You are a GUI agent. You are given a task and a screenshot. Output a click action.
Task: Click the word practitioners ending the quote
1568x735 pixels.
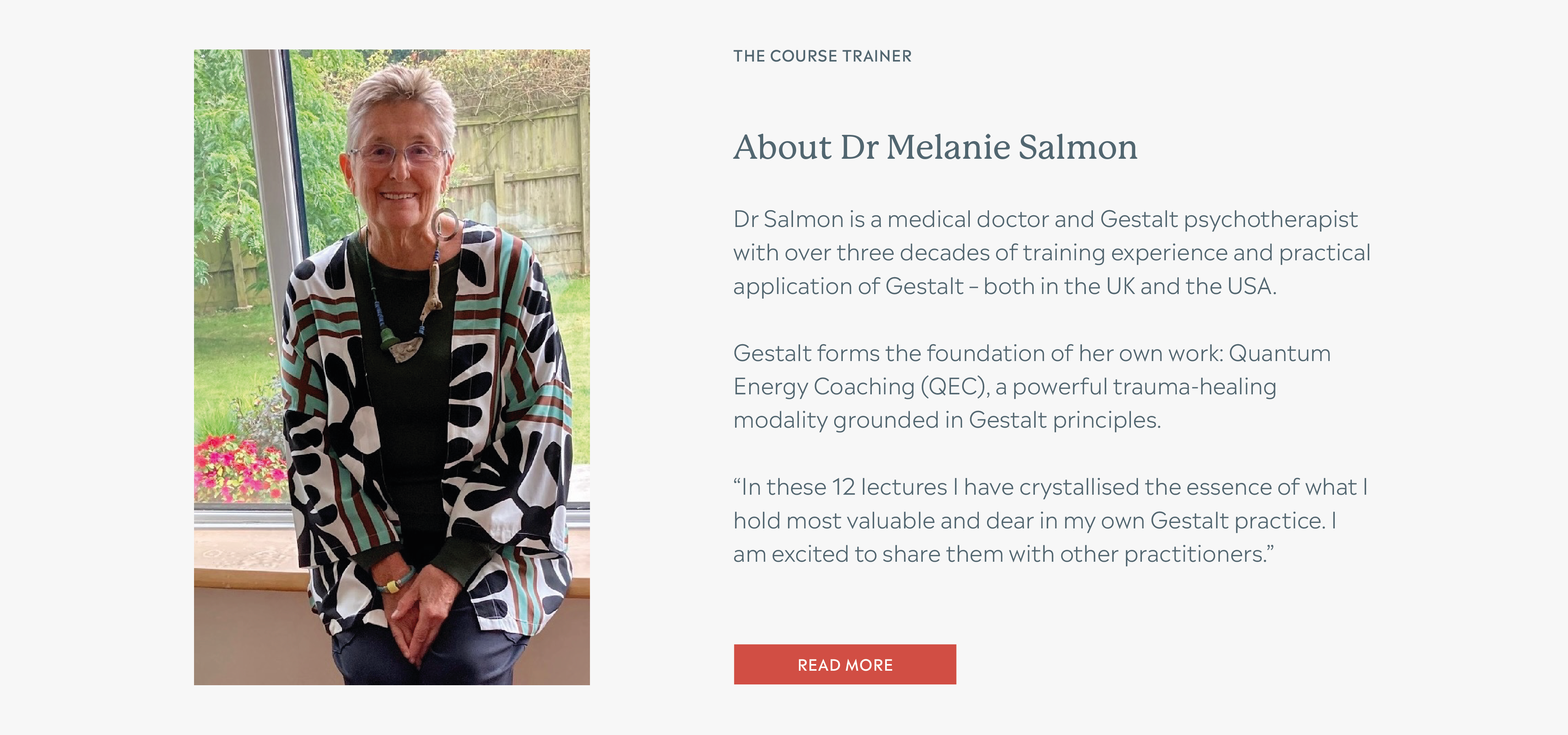(x=1194, y=554)
